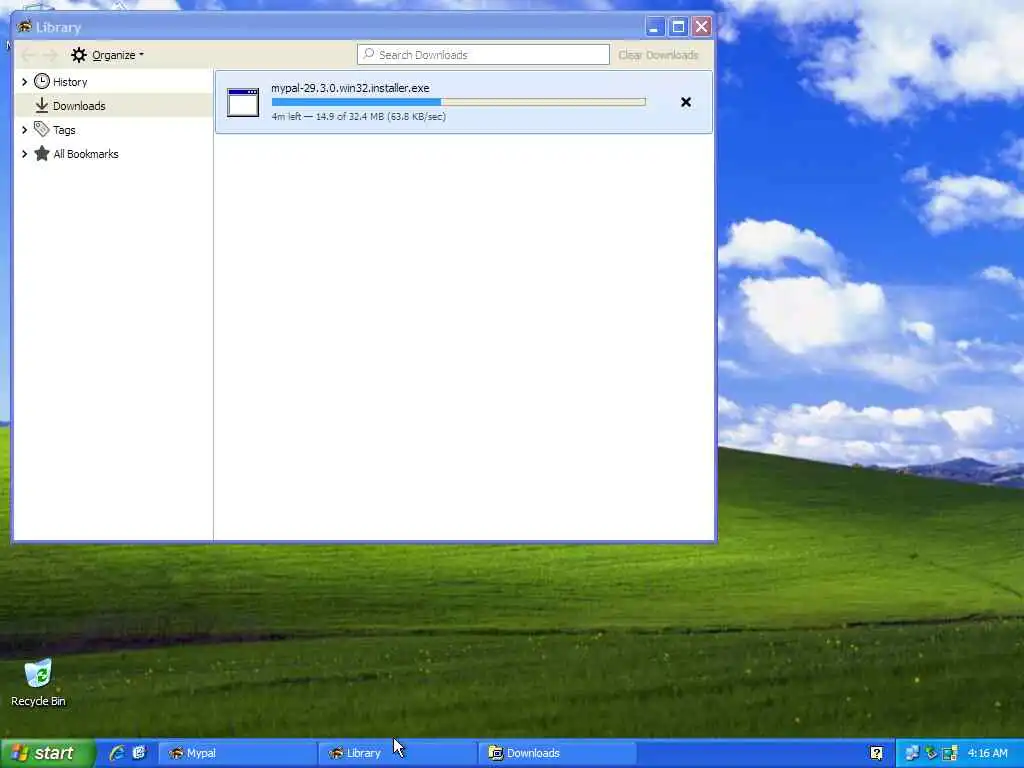Expand the All Bookmarks node
Screen dimensions: 1024x768
tap(24, 154)
